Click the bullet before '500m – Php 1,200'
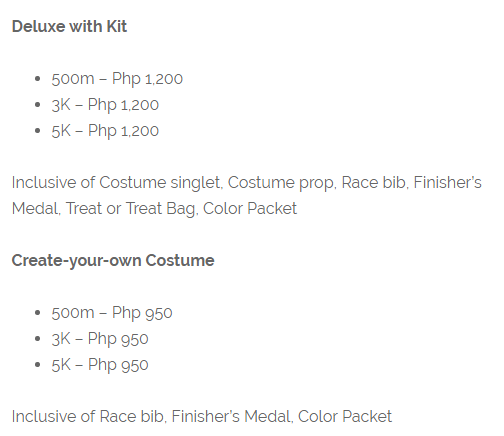 pos(37,79)
